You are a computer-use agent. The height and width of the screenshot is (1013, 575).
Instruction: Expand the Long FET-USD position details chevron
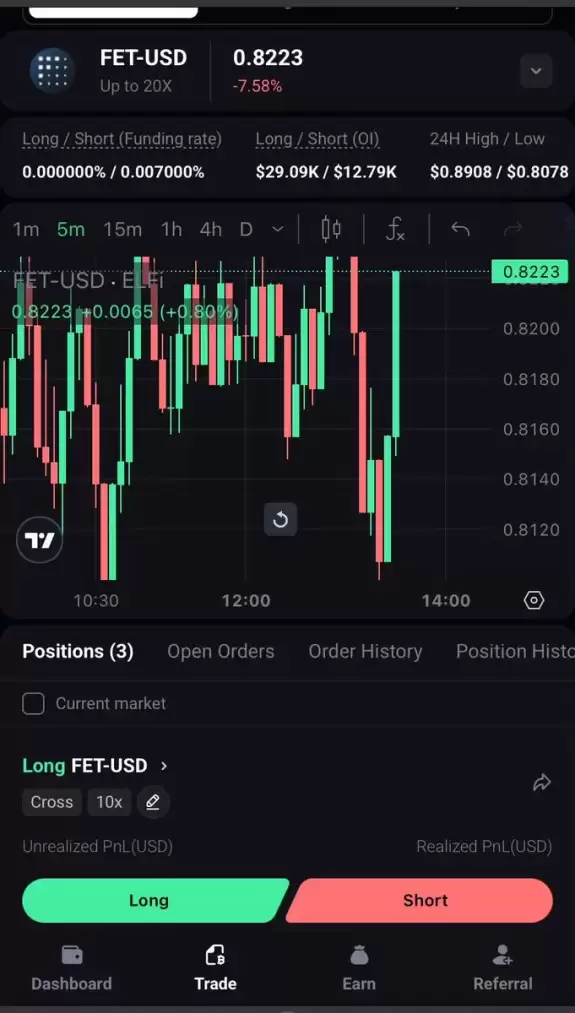[x=164, y=766]
